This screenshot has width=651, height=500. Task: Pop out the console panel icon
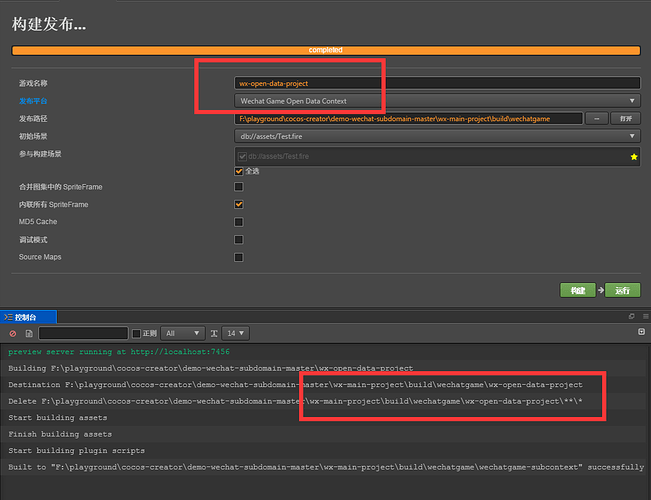[x=631, y=316]
